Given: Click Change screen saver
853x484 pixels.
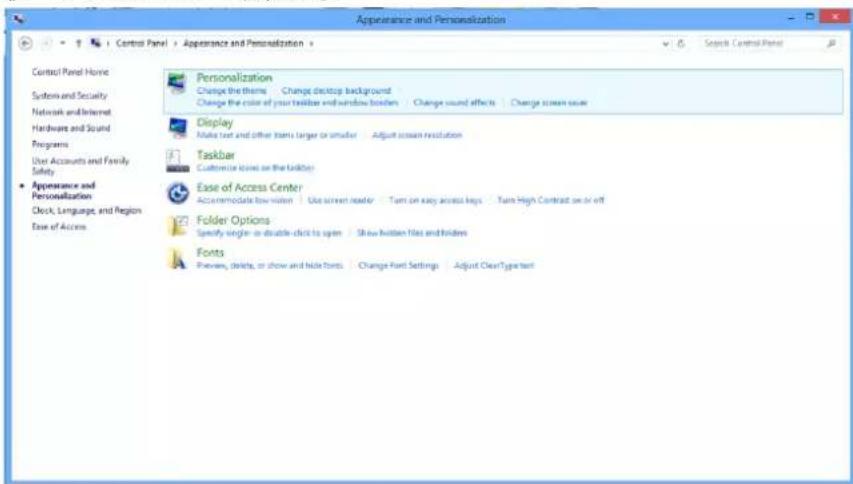Looking at the screenshot, I should 549,102.
